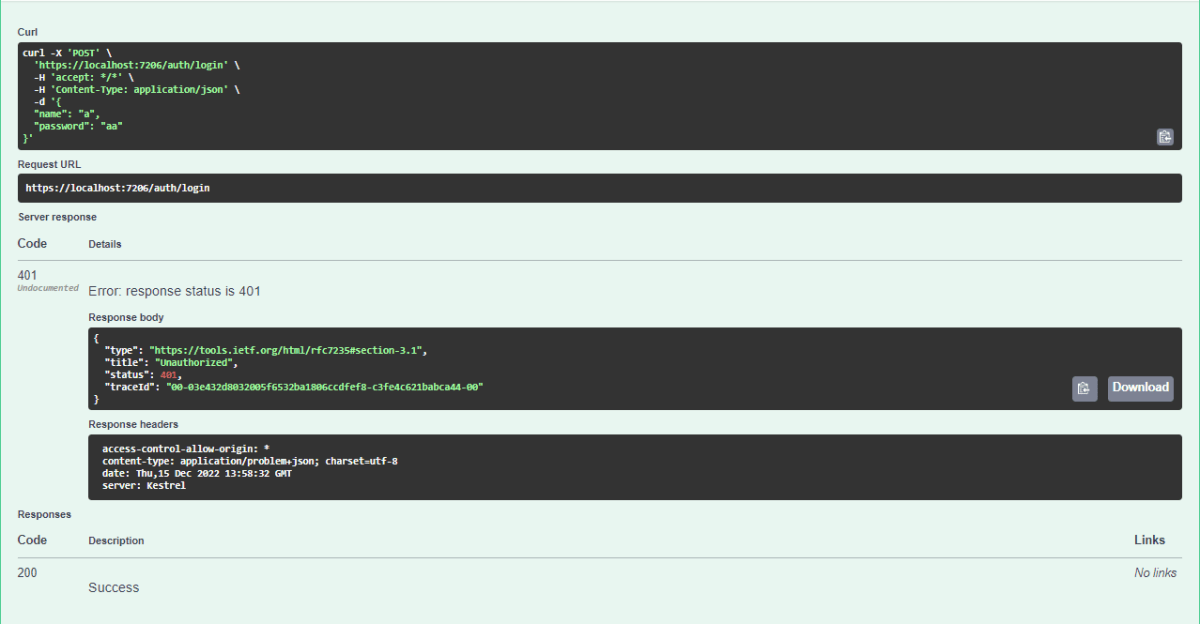Click the curl -X 'POST' line
The height and width of the screenshot is (624, 1200).
(66, 52)
